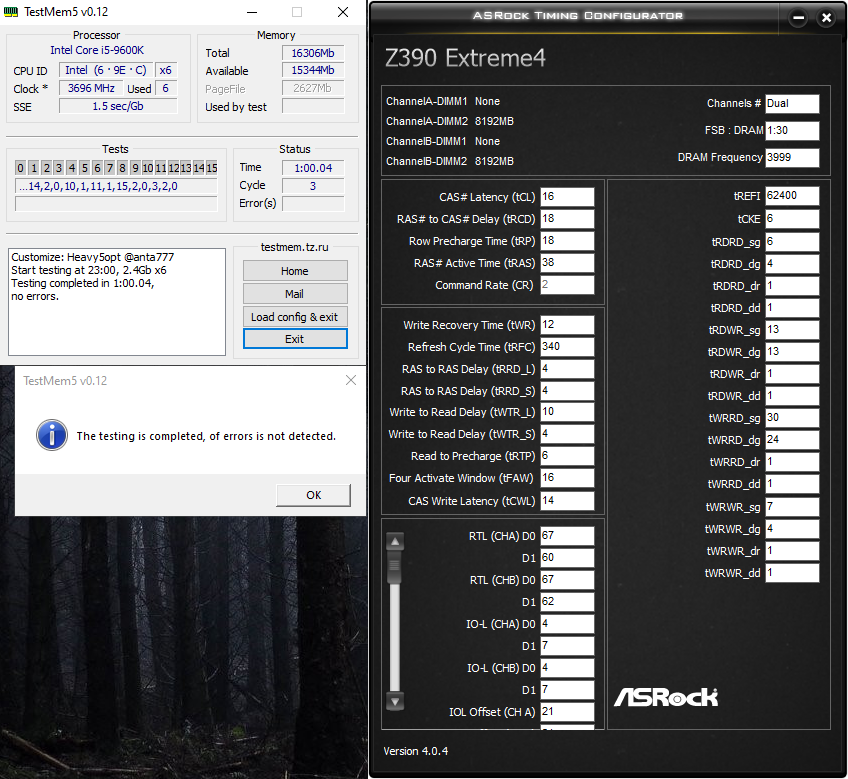Click the tRRD_L field showing 4

click(567, 369)
